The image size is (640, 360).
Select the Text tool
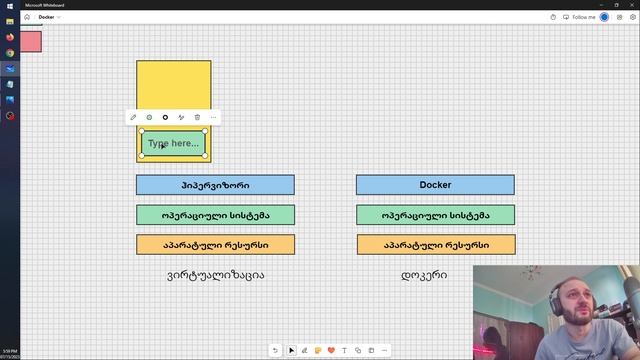click(x=344, y=350)
